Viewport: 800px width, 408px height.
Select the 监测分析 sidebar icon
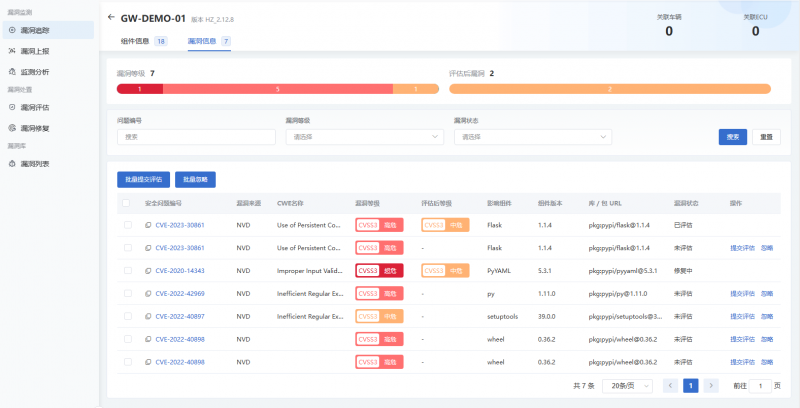tap(11, 72)
